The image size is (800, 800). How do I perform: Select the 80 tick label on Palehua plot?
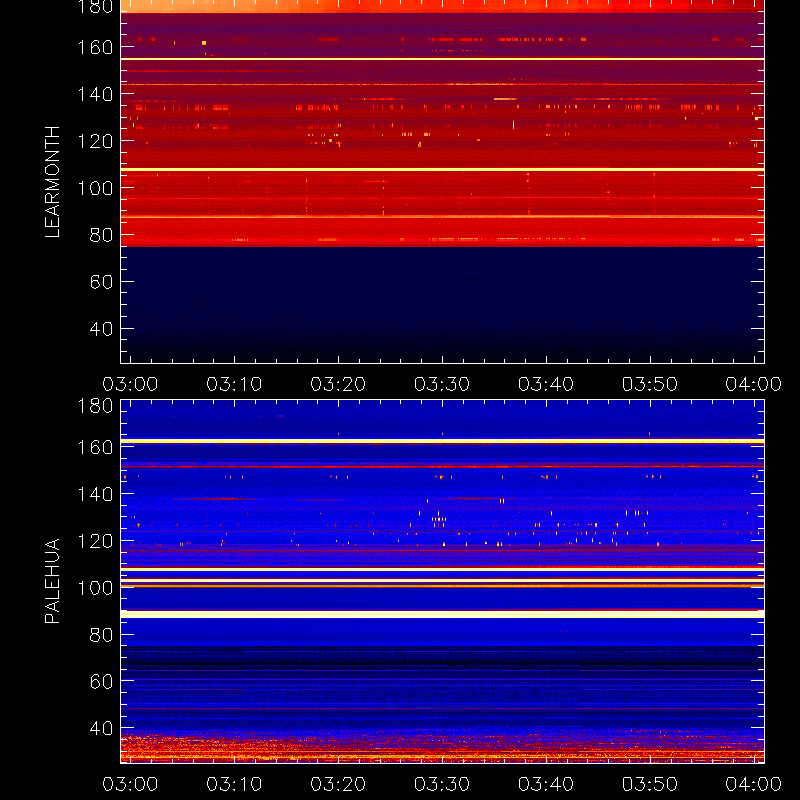101,635
